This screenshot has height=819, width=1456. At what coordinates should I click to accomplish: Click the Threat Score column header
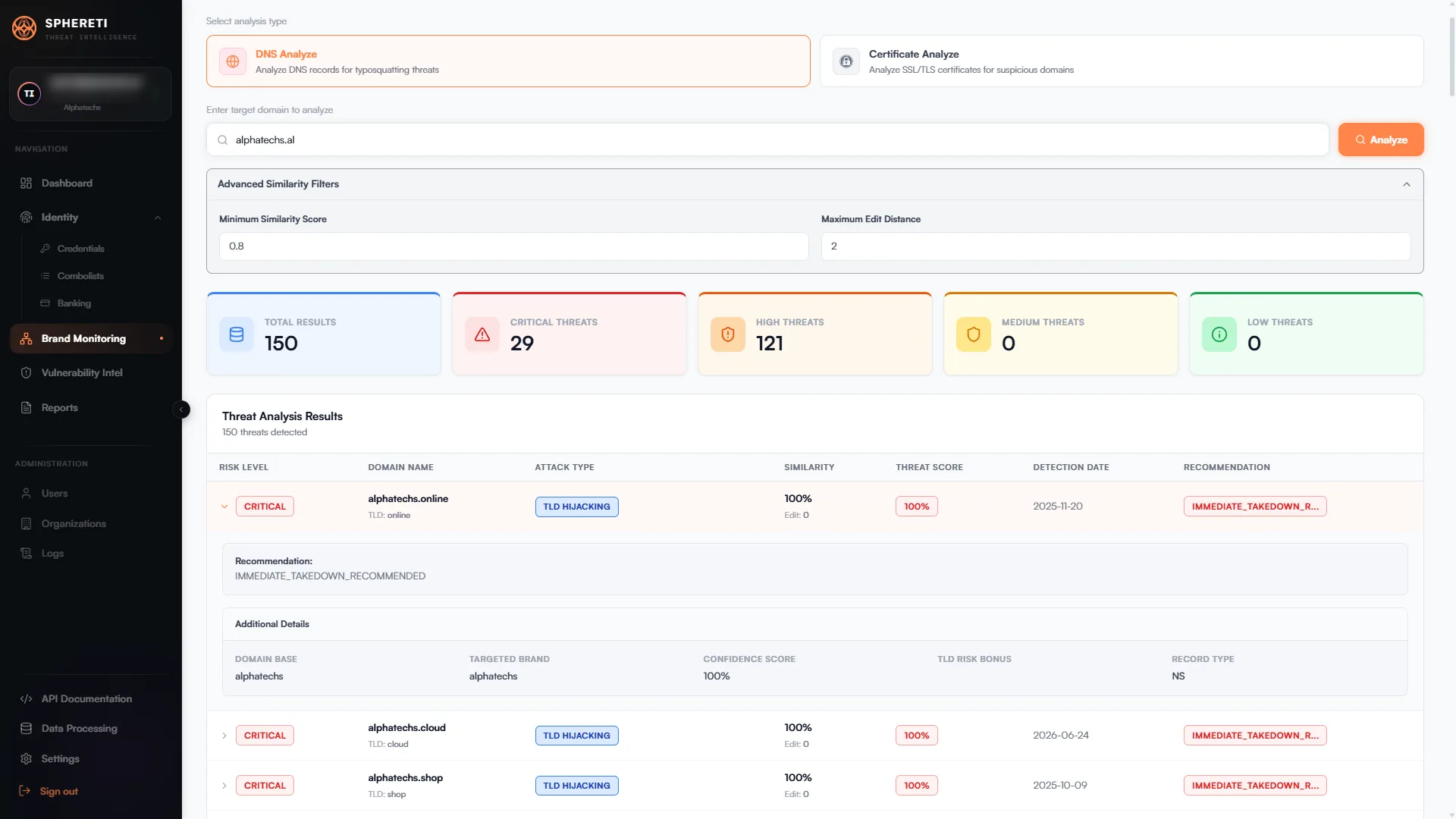pos(929,467)
